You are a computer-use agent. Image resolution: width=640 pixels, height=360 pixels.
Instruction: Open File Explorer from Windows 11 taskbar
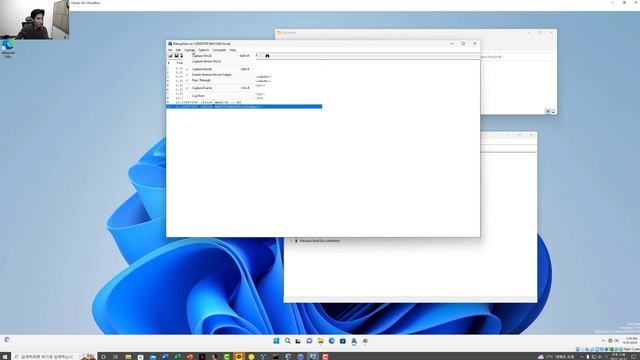pyautogui.click(x=320, y=341)
